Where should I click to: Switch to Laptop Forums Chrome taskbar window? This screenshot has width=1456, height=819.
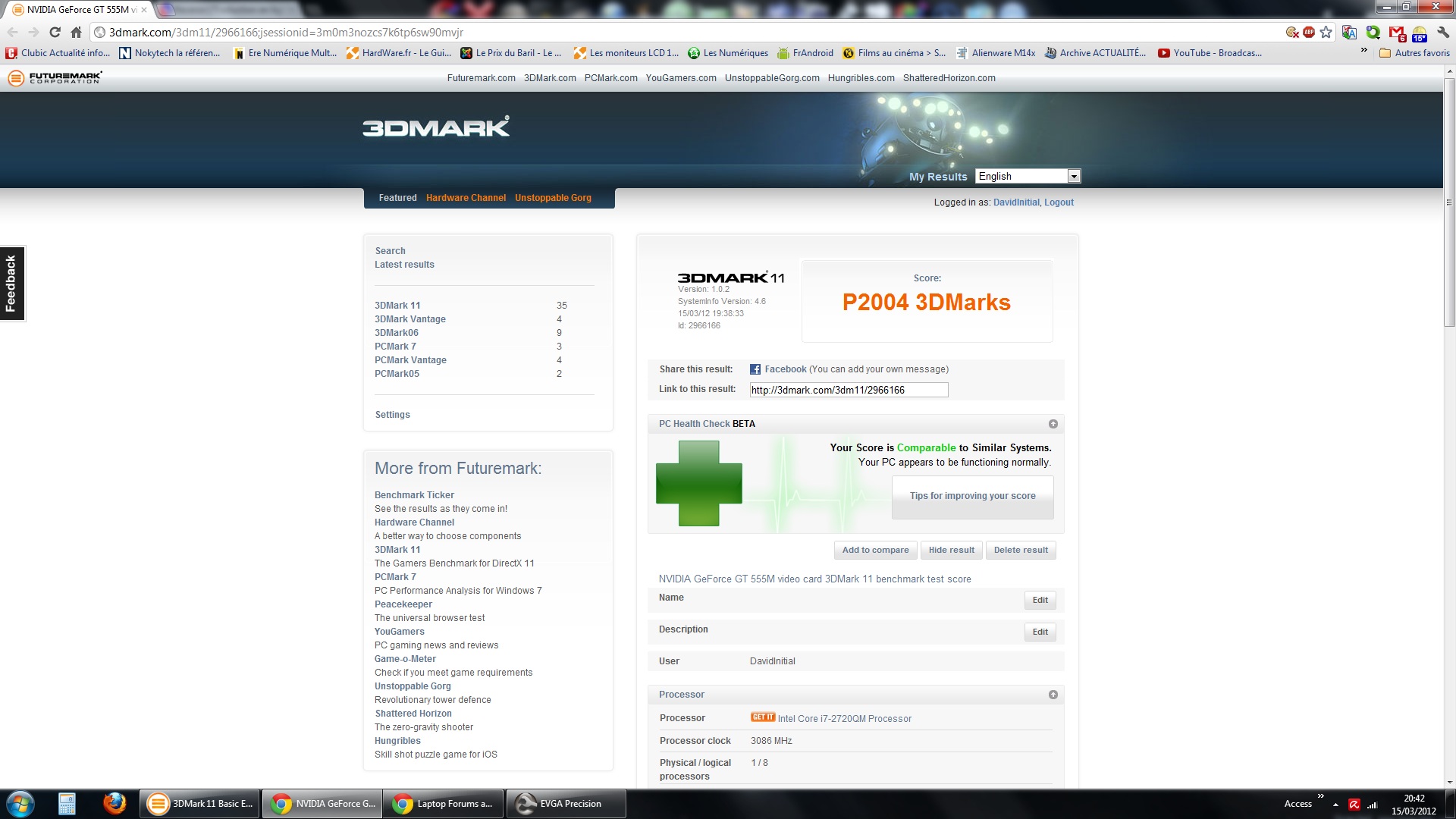tap(444, 804)
